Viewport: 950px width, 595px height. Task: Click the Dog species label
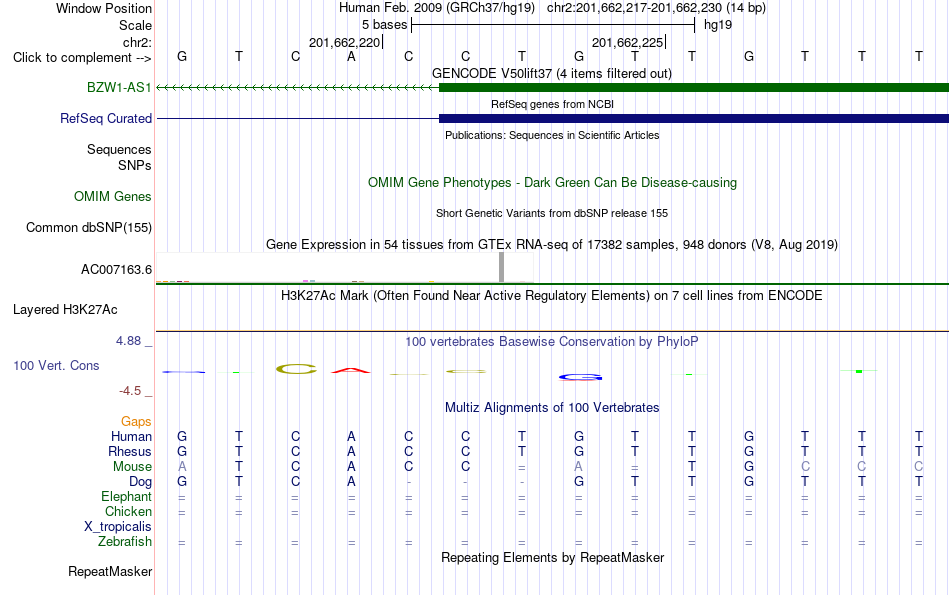140,482
